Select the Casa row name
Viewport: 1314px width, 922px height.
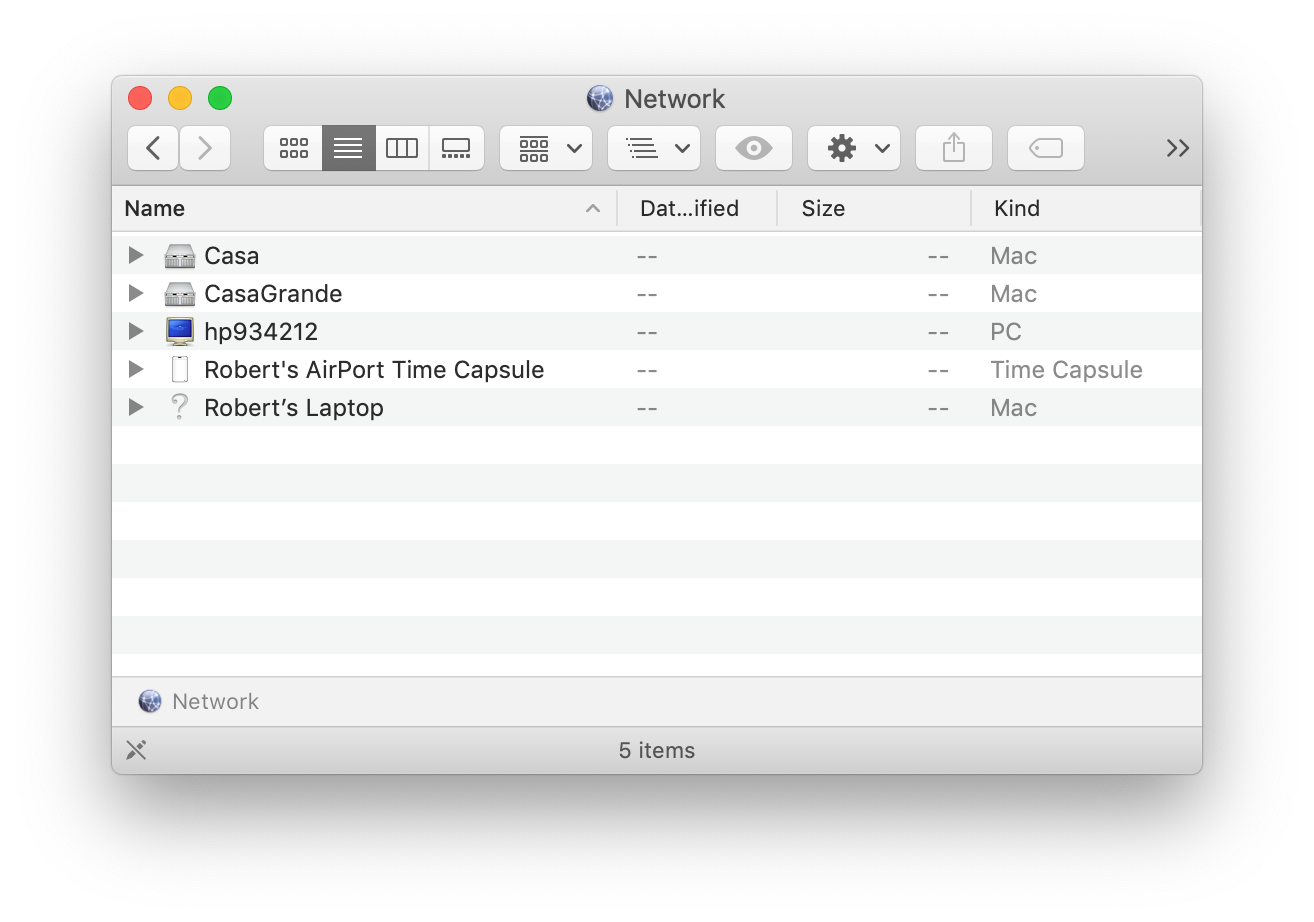[232, 256]
